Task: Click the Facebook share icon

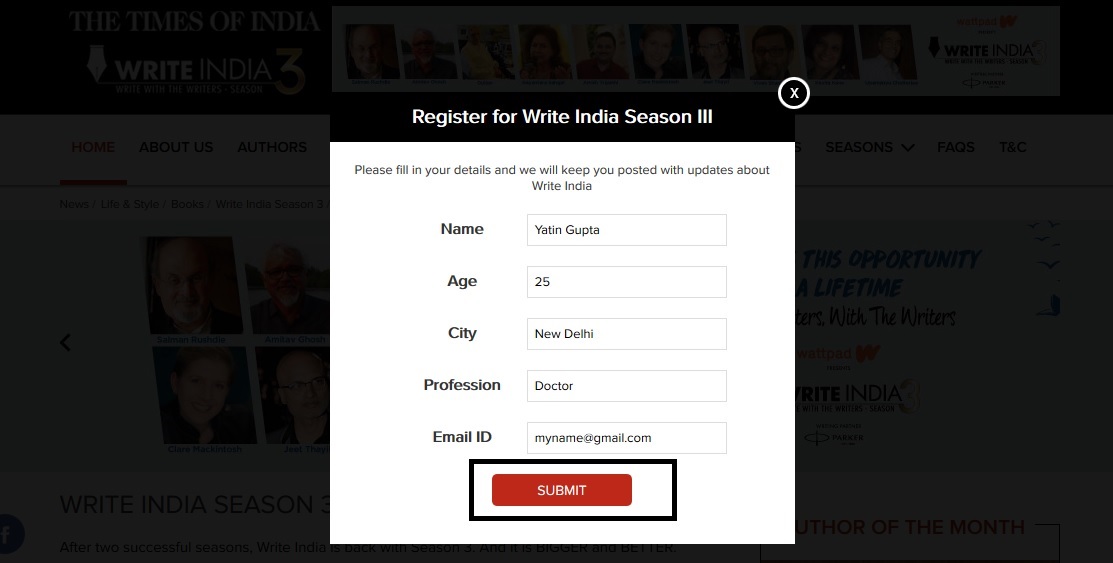Action: coord(8,534)
